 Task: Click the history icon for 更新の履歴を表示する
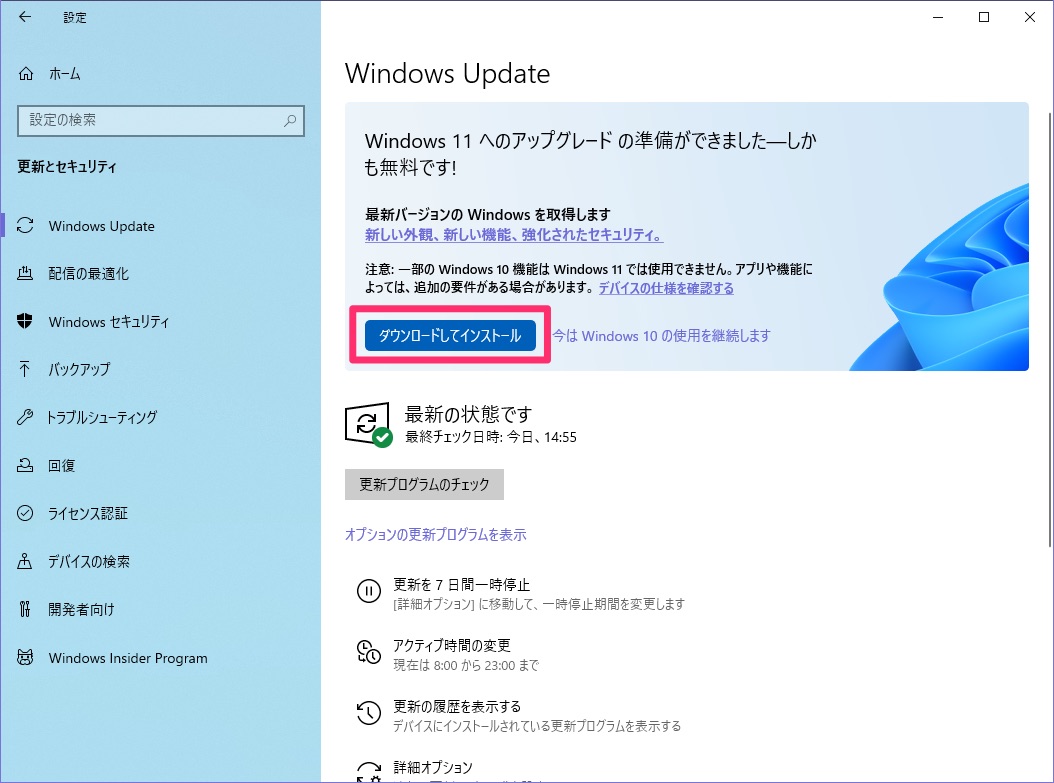(368, 713)
